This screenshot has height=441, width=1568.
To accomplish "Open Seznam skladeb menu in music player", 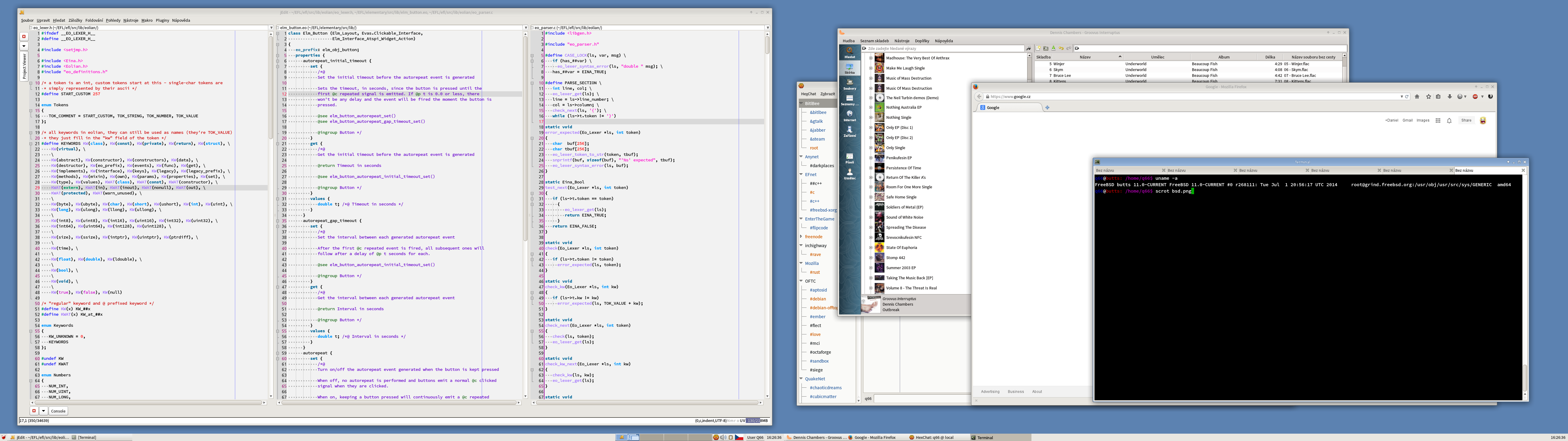I will (x=874, y=41).
